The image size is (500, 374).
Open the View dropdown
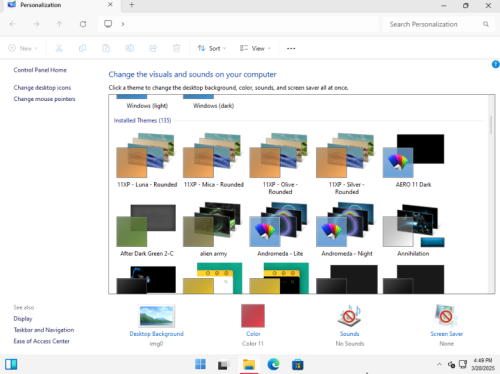coord(255,48)
